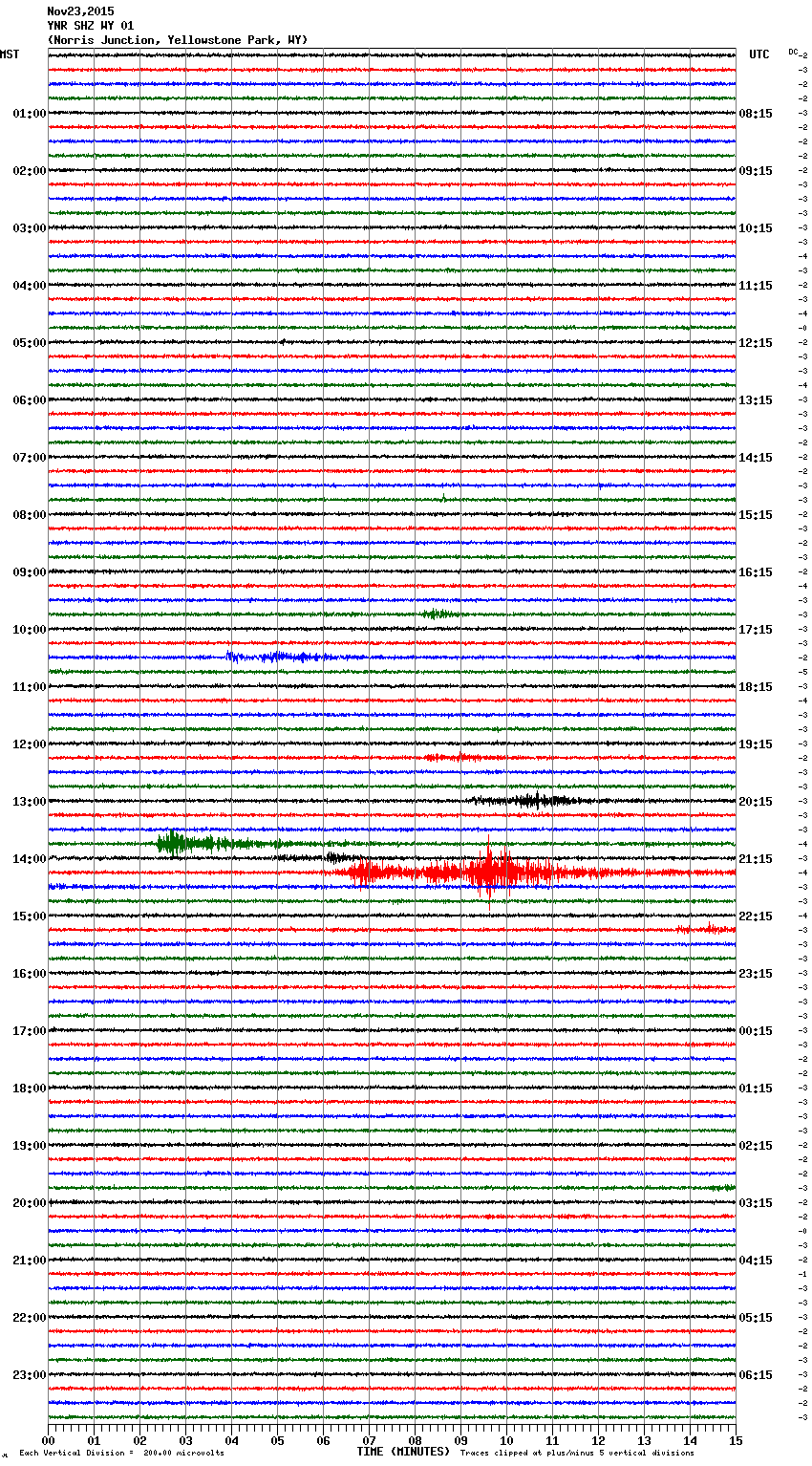Click the 23:15 UTC time label
This screenshot has width=812, height=1466.
coord(756,974)
